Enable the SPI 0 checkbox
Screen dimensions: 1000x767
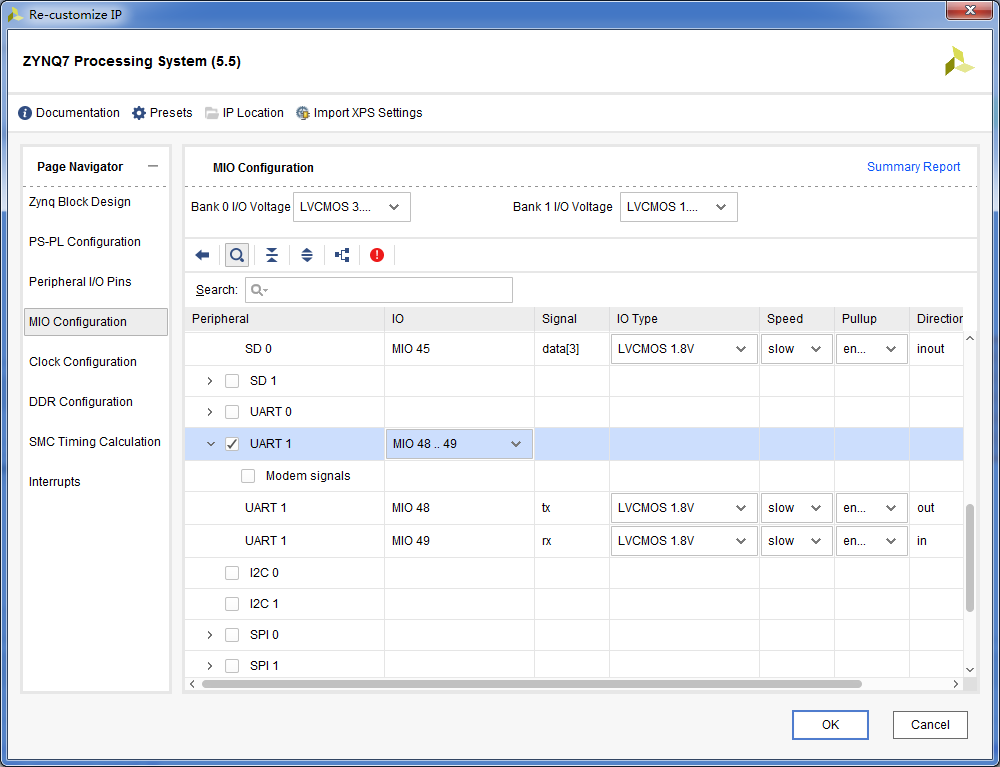click(x=232, y=635)
